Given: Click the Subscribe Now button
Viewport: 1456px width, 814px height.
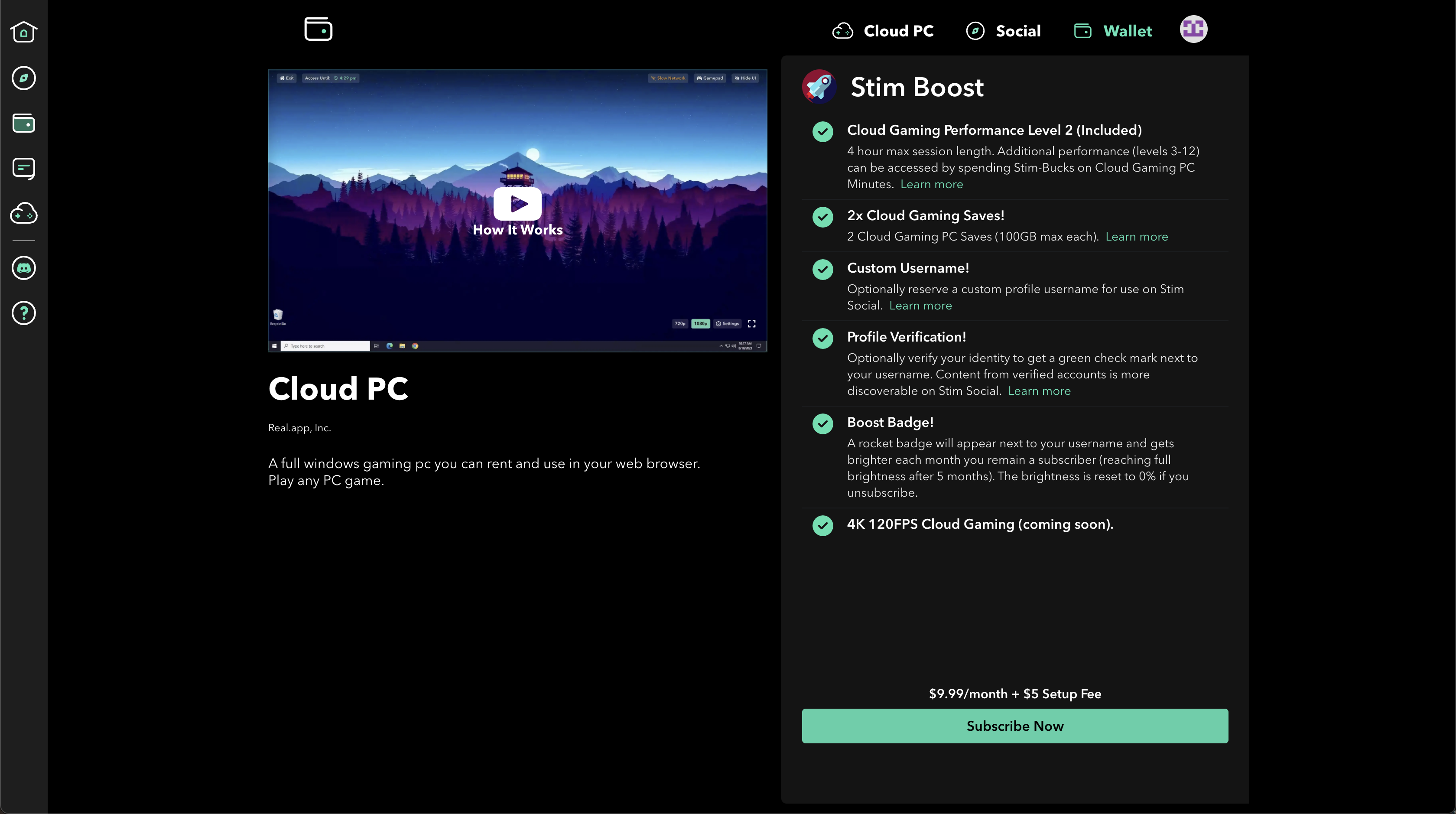Looking at the screenshot, I should 1014,726.
